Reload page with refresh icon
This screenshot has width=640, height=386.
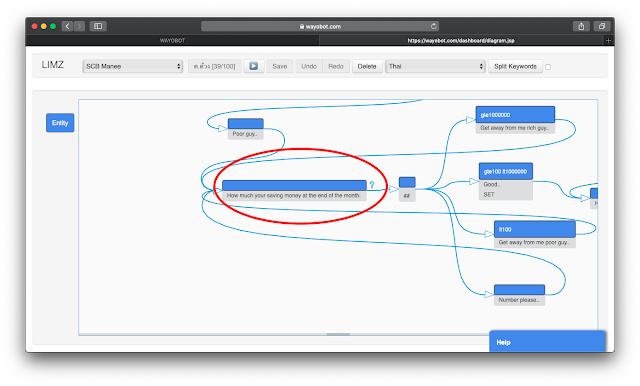click(433, 26)
